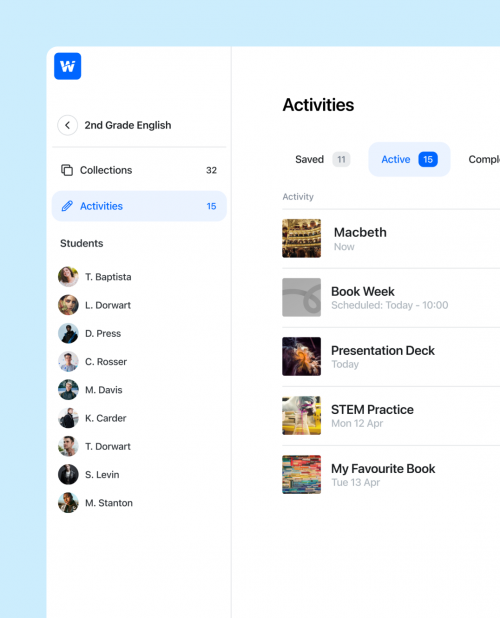Open T. Baptista's avatar
Screen dimensions: 500x618
coord(68,276)
